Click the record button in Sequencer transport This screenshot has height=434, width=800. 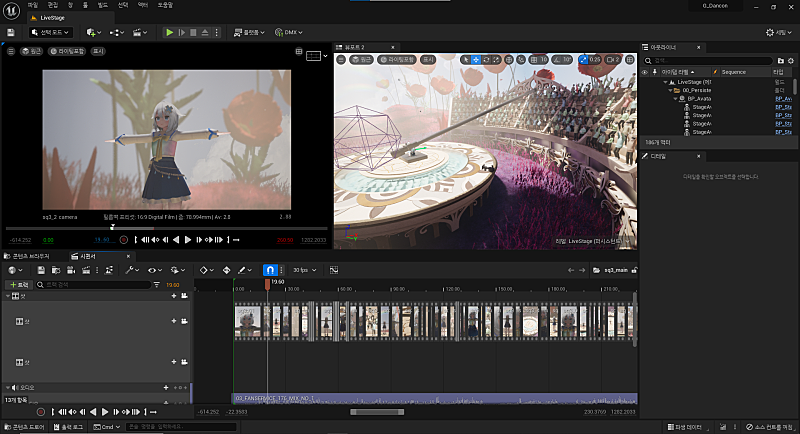(x=40, y=411)
